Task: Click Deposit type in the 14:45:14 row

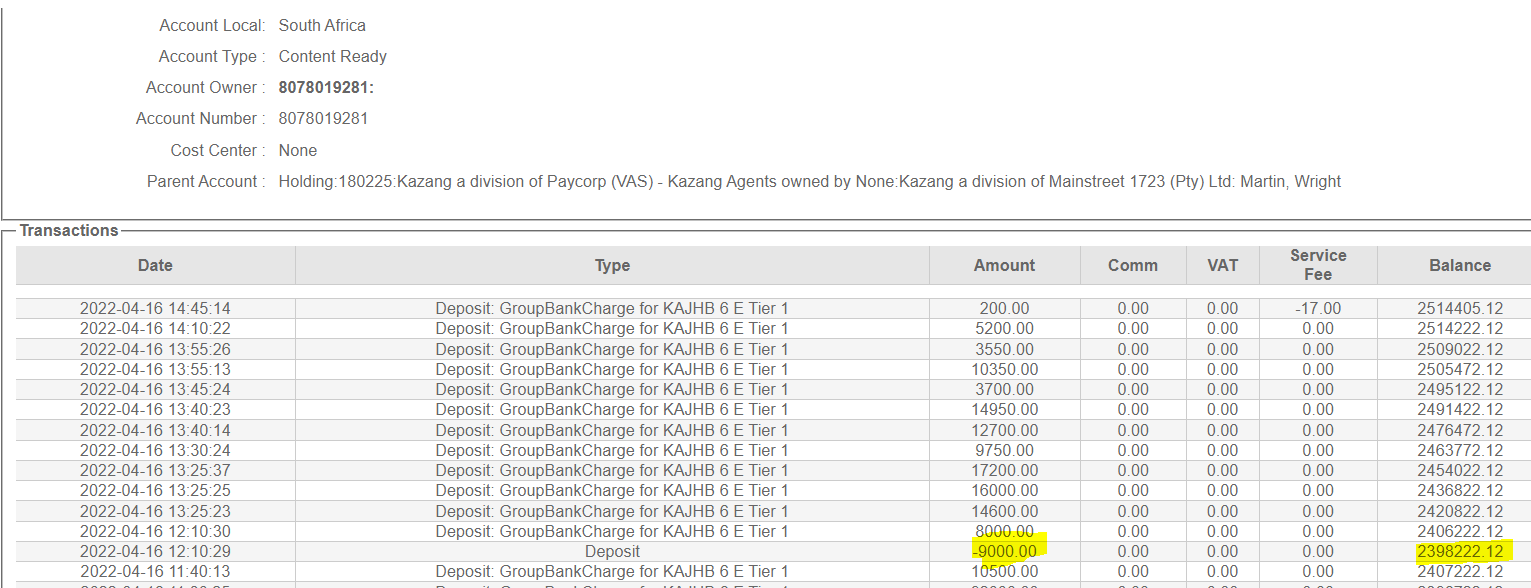Action: tap(612, 308)
